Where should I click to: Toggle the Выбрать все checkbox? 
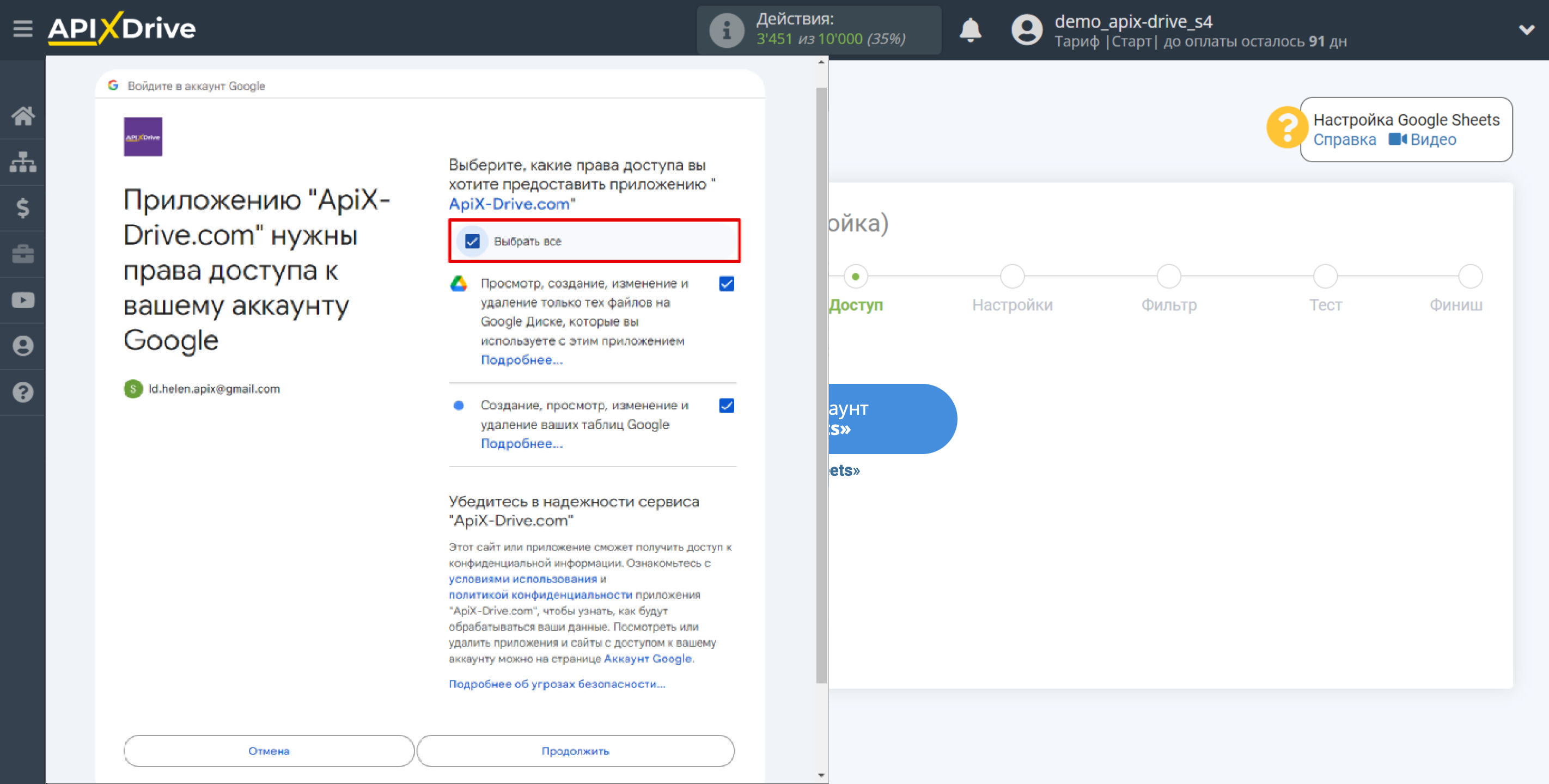(x=472, y=241)
